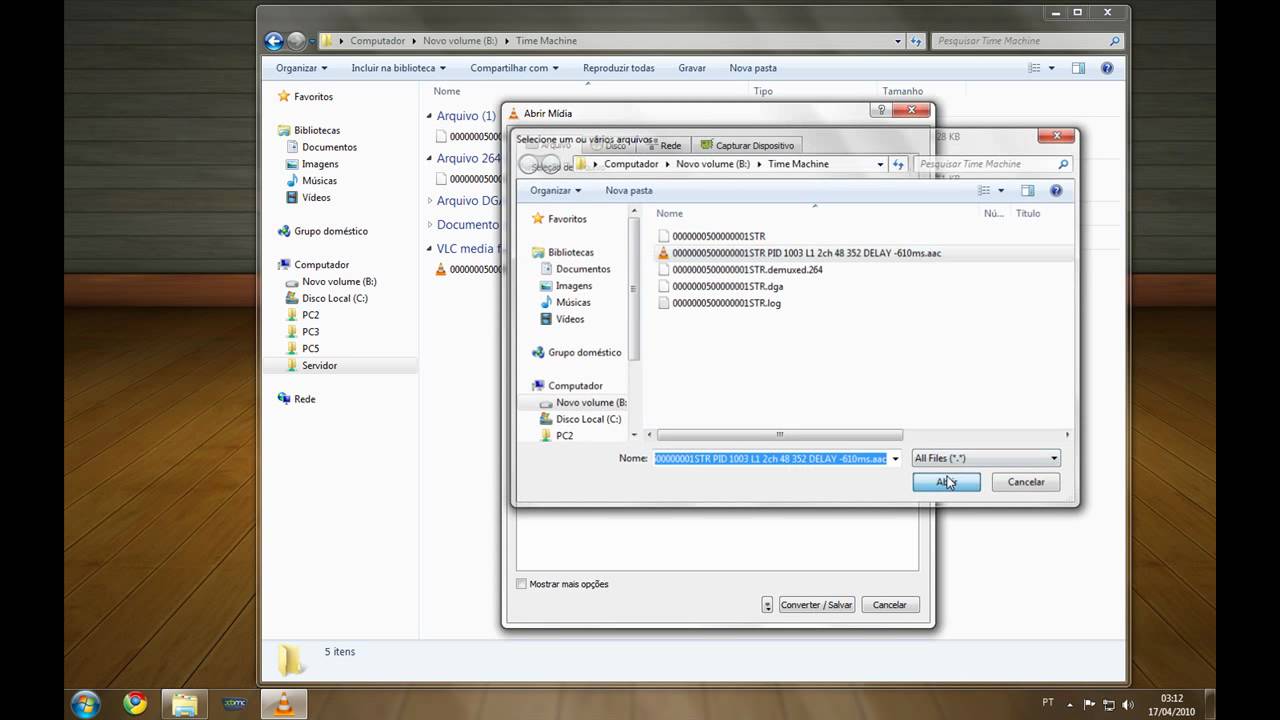Open the Compartilhar com menu

coord(514,68)
